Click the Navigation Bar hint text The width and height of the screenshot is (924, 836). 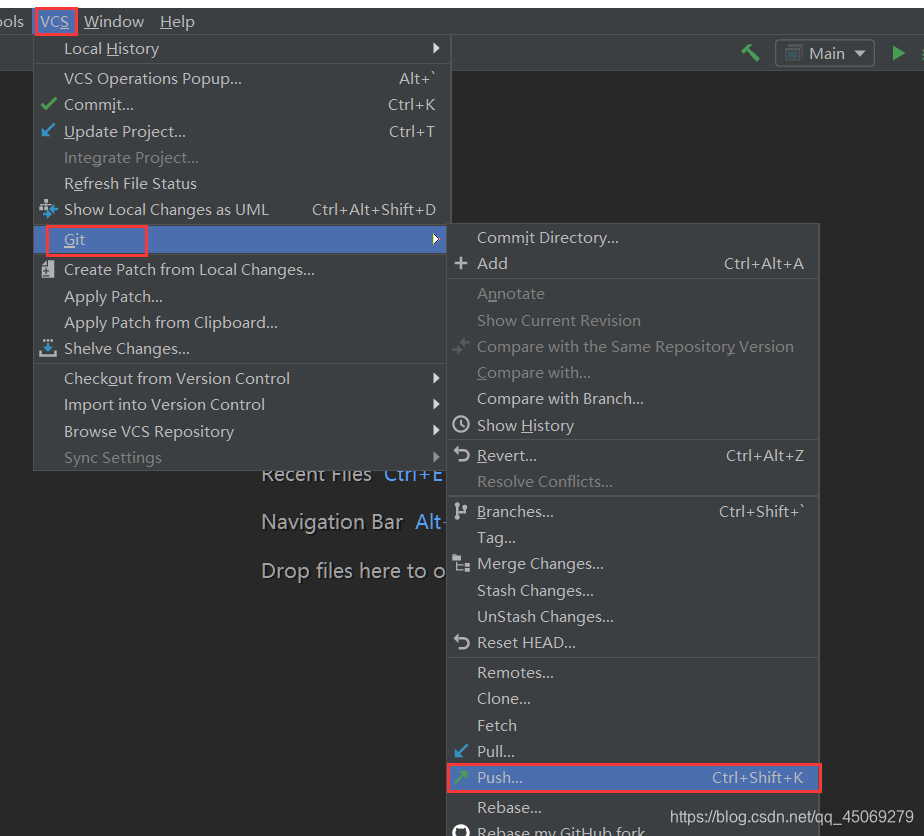tap(332, 522)
